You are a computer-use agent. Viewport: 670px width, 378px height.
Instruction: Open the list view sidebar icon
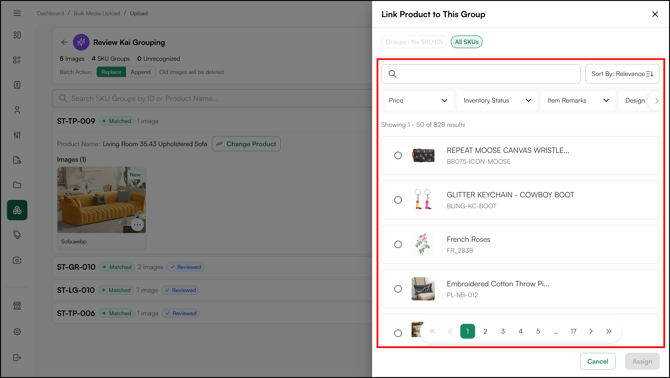(x=17, y=60)
